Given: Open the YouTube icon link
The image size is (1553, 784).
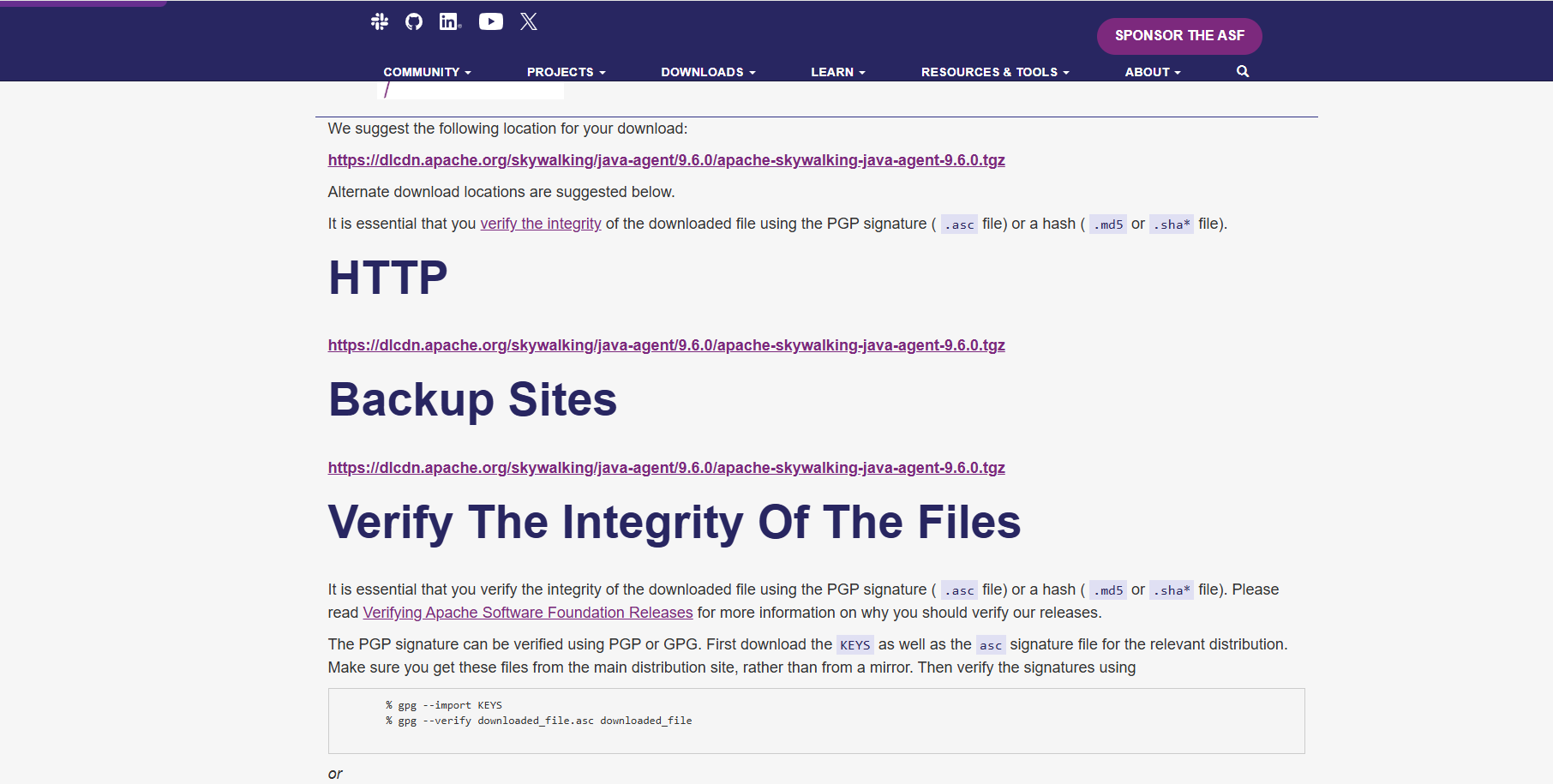Looking at the screenshot, I should click(x=491, y=21).
